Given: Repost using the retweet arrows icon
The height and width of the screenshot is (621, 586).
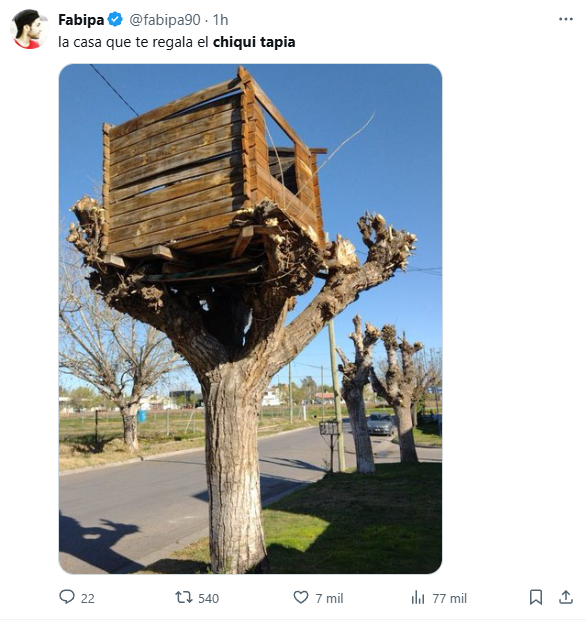Looking at the screenshot, I should coord(184,597).
